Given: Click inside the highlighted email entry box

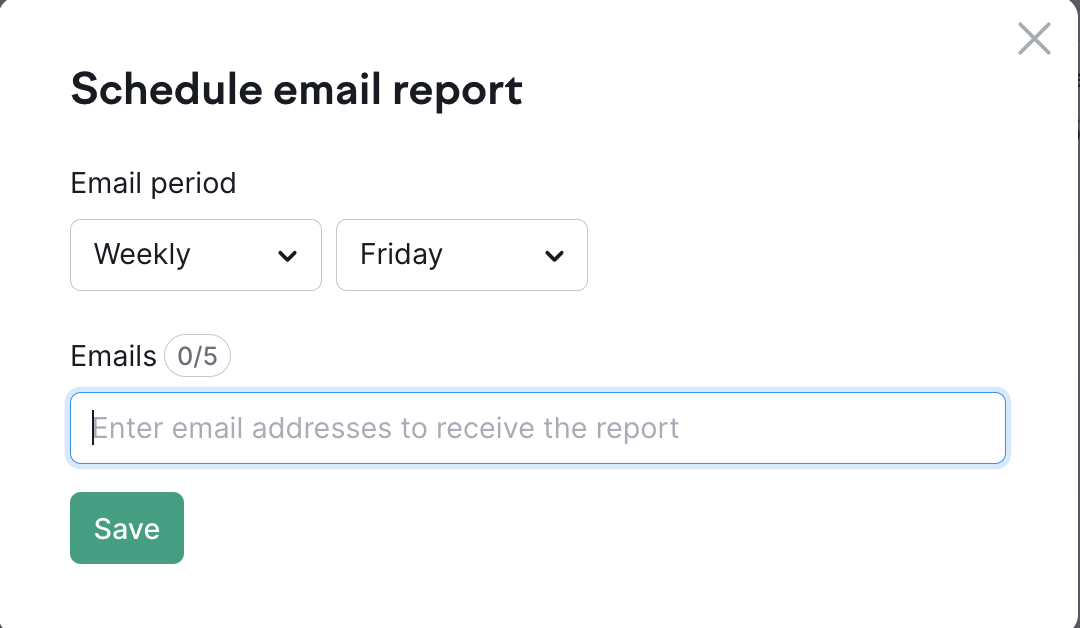Looking at the screenshot, I should pos(538,428).
